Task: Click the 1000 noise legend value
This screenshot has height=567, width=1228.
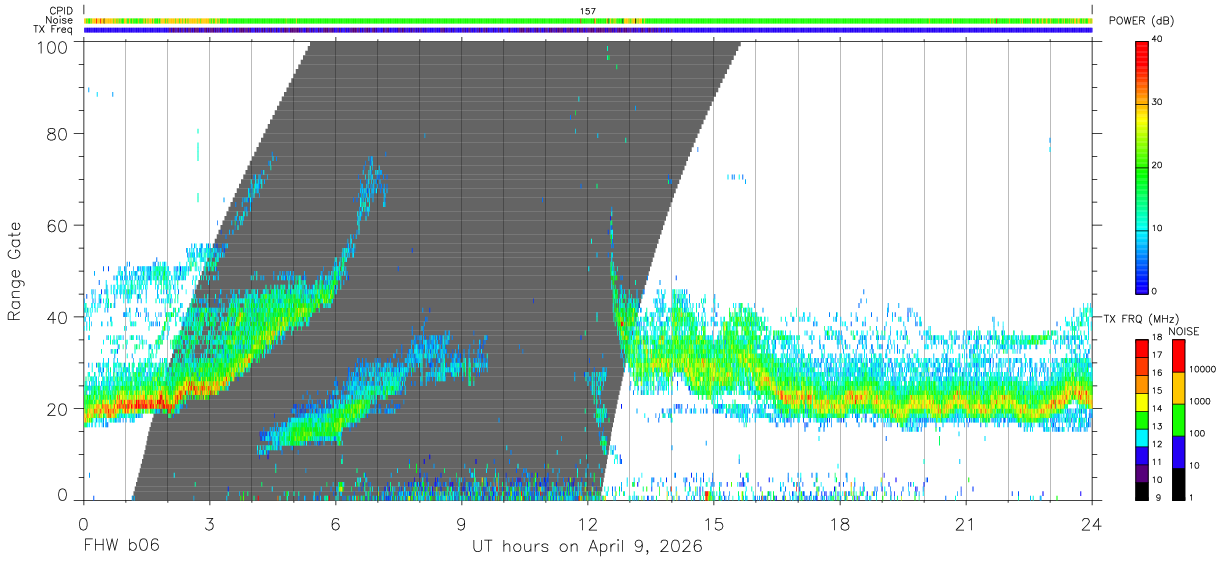Action: [x=1201, y=401]
